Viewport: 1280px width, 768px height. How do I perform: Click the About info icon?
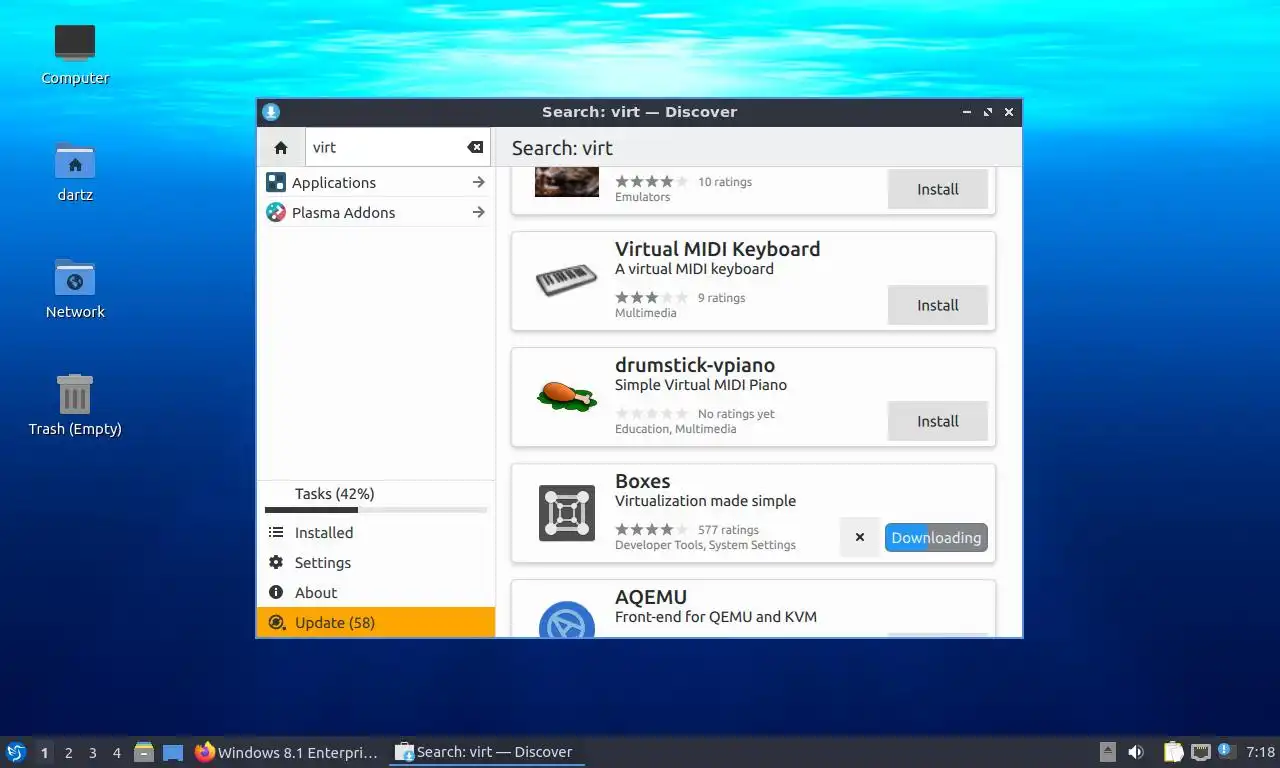click(x=276, y=593)
